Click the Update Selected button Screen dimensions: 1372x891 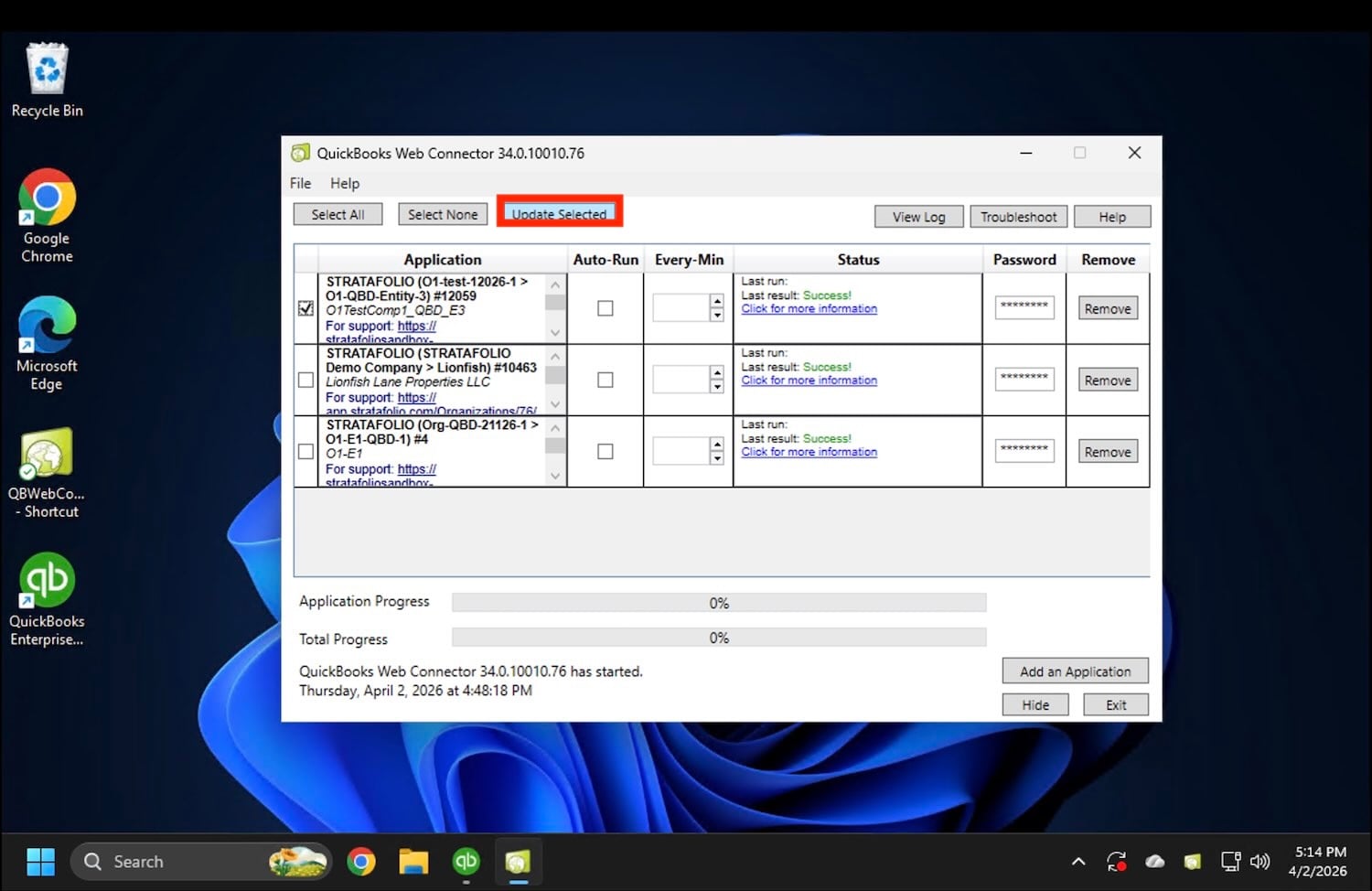(x=559, y=214)
